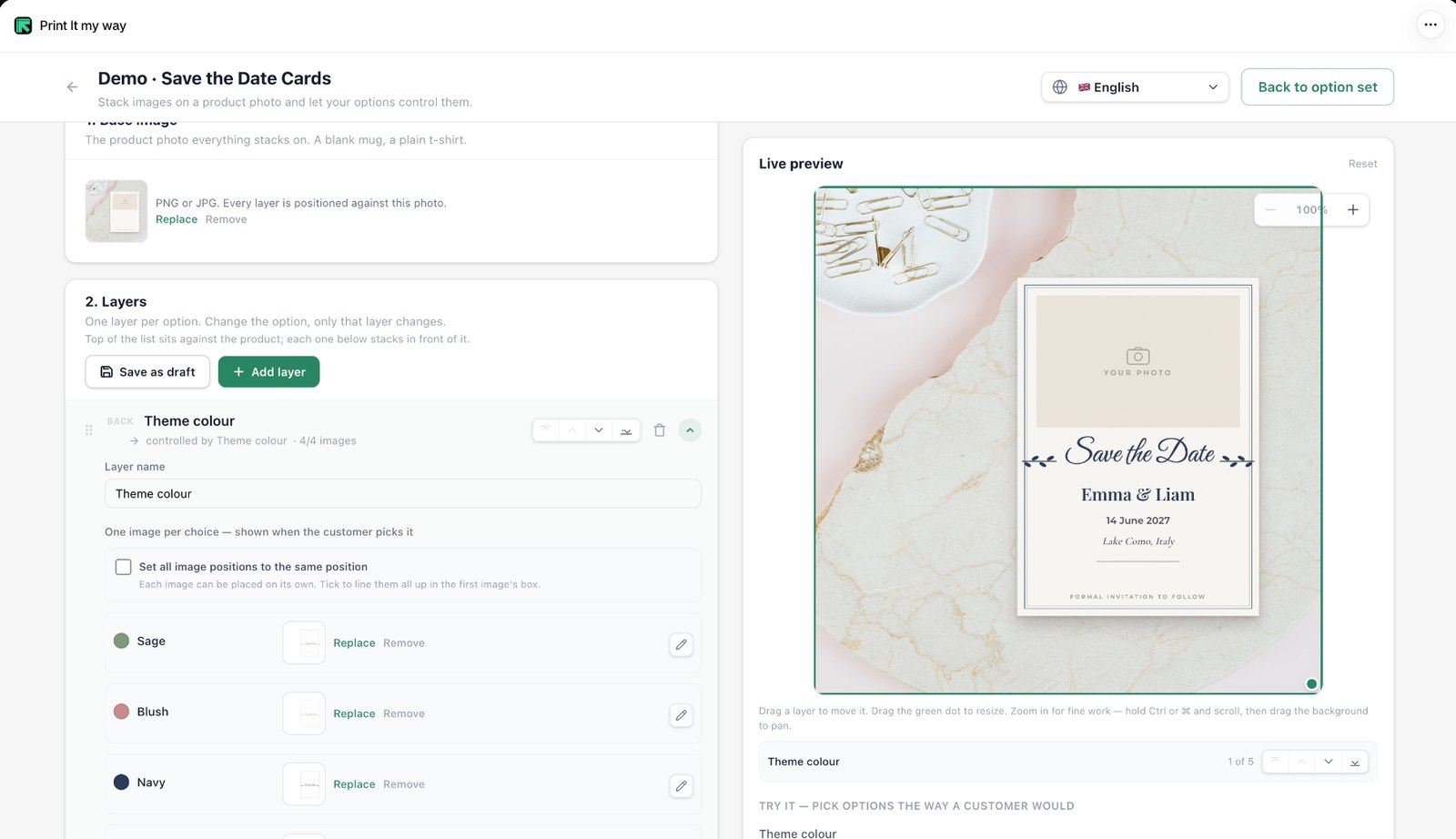Click the Print It my way app logo

point(23,25)
